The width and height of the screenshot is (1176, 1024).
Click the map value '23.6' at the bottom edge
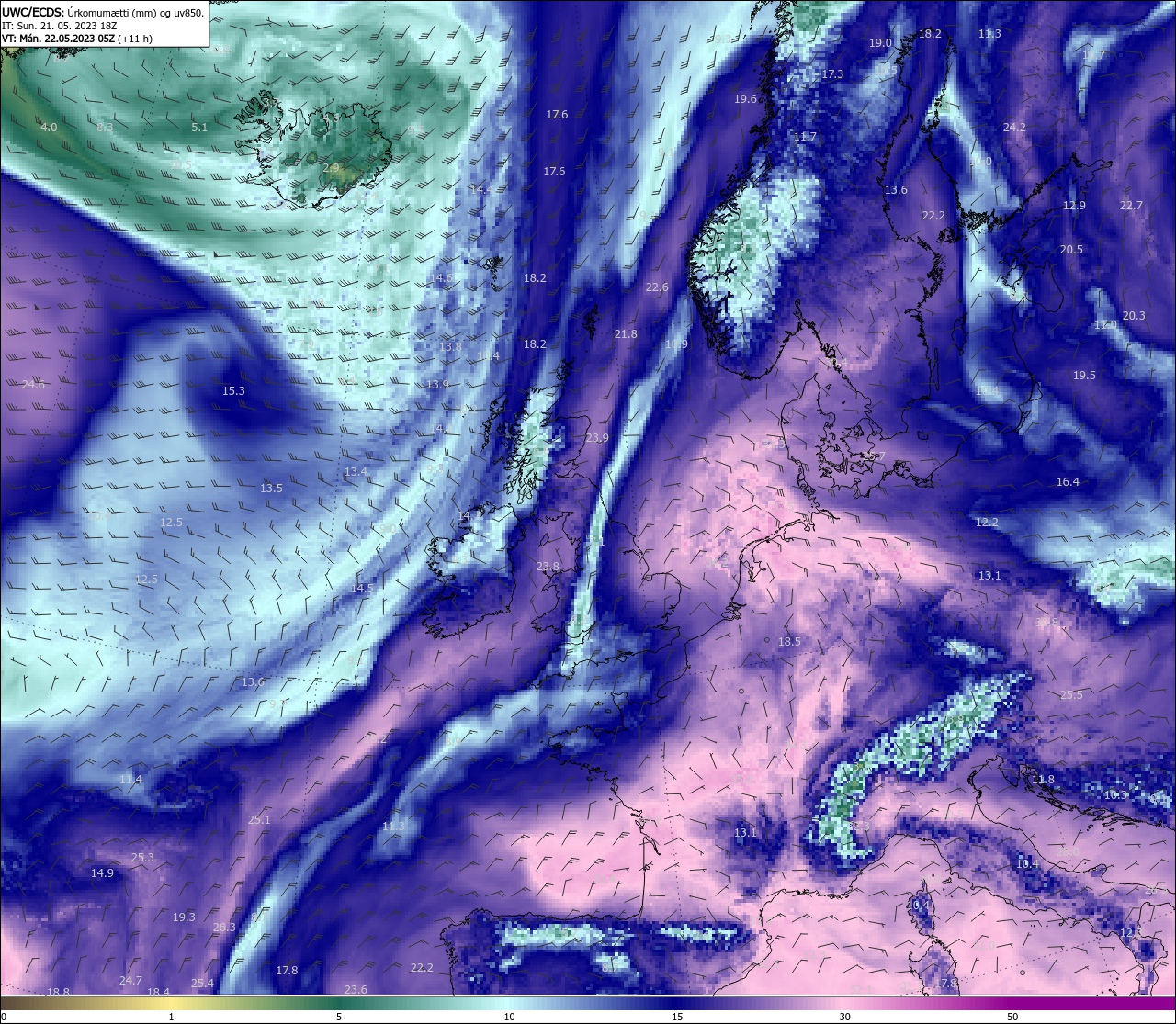pos(356,990)
